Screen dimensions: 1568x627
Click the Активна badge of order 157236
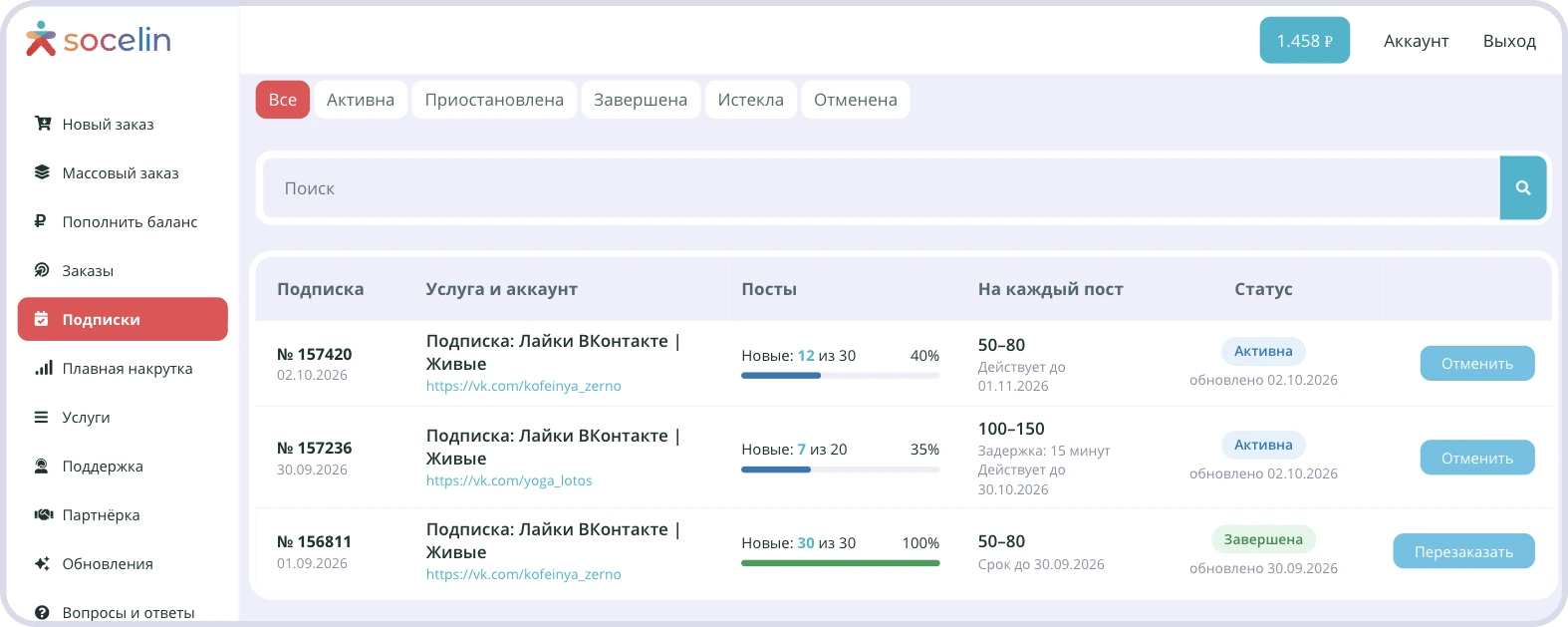tap(1263, 445)
